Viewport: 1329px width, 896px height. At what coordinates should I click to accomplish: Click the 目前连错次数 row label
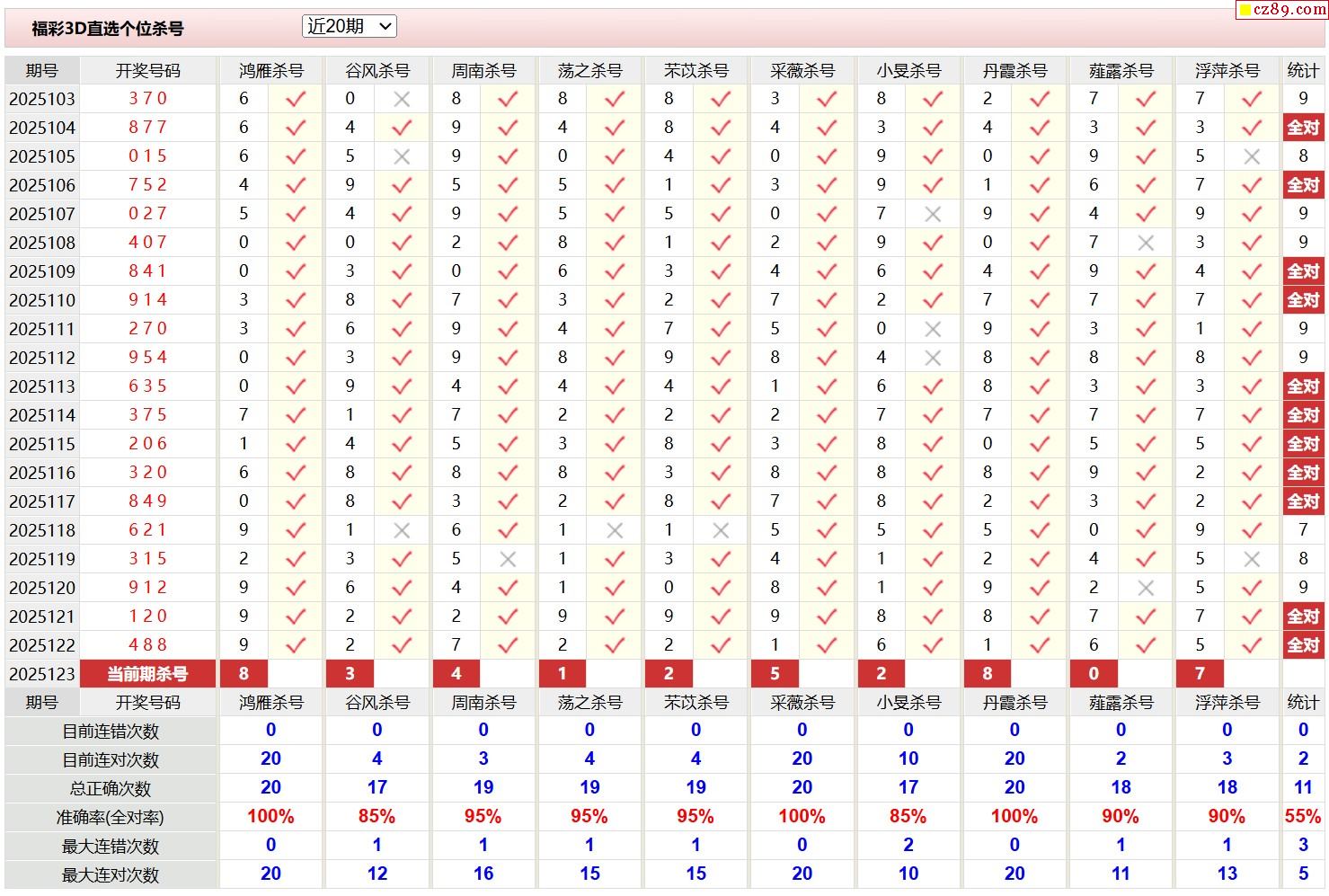coord(111,731)
